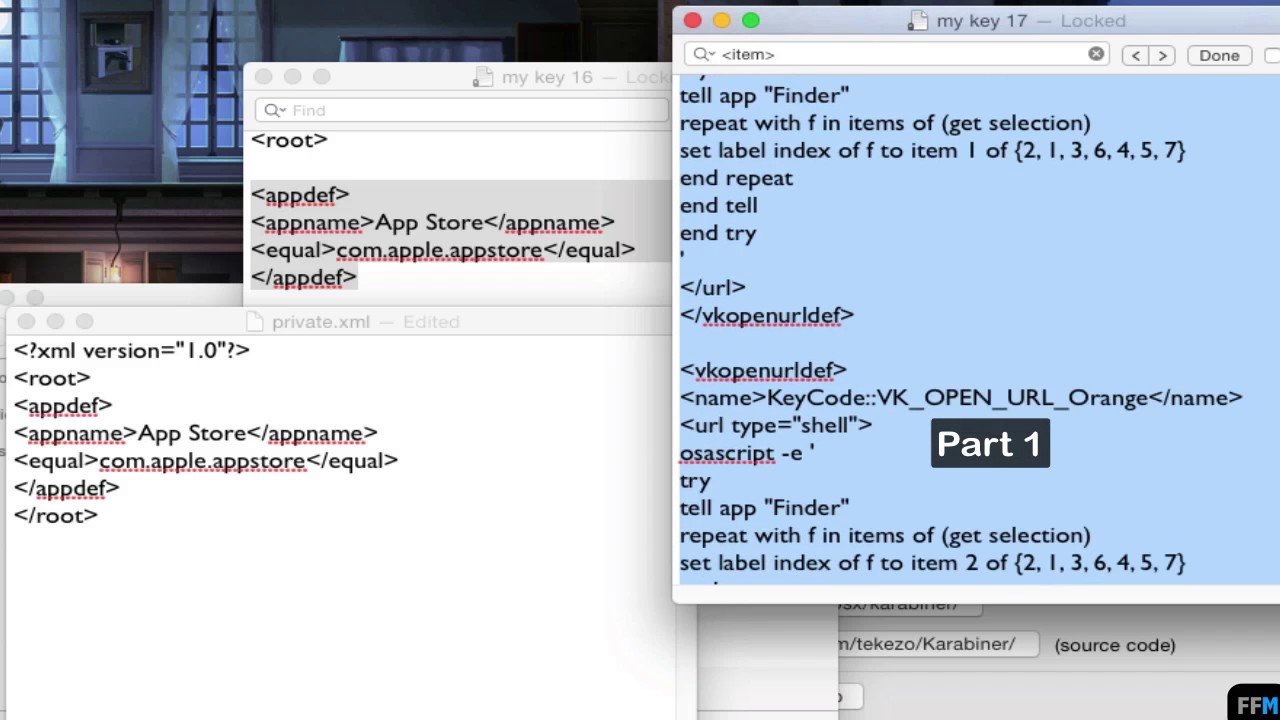
Task: Click the my key 17 document icon in title bar
Action: [920, 21]
